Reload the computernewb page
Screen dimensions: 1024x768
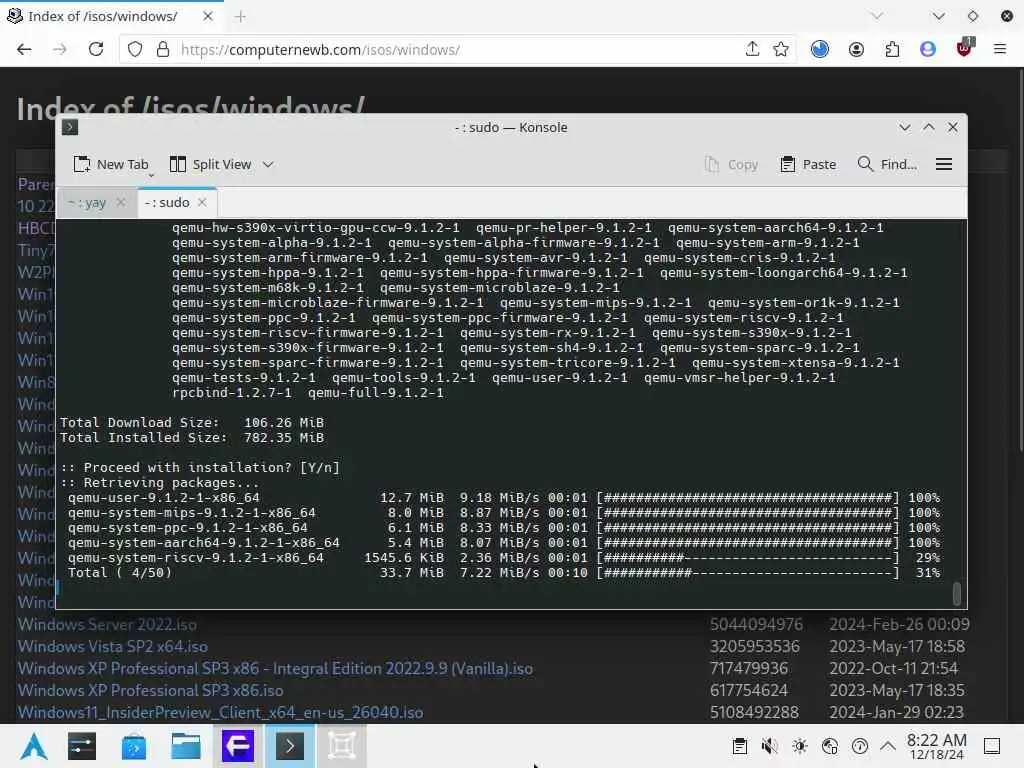pyautogui.click(x=96, y=50)
